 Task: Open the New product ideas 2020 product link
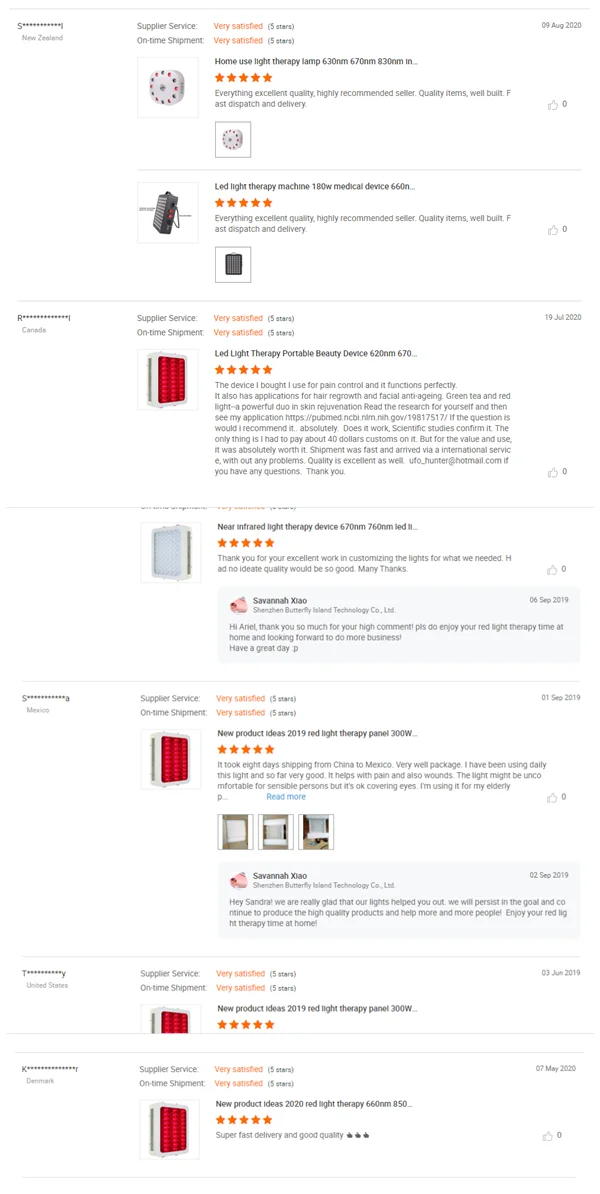[313, 1104]
